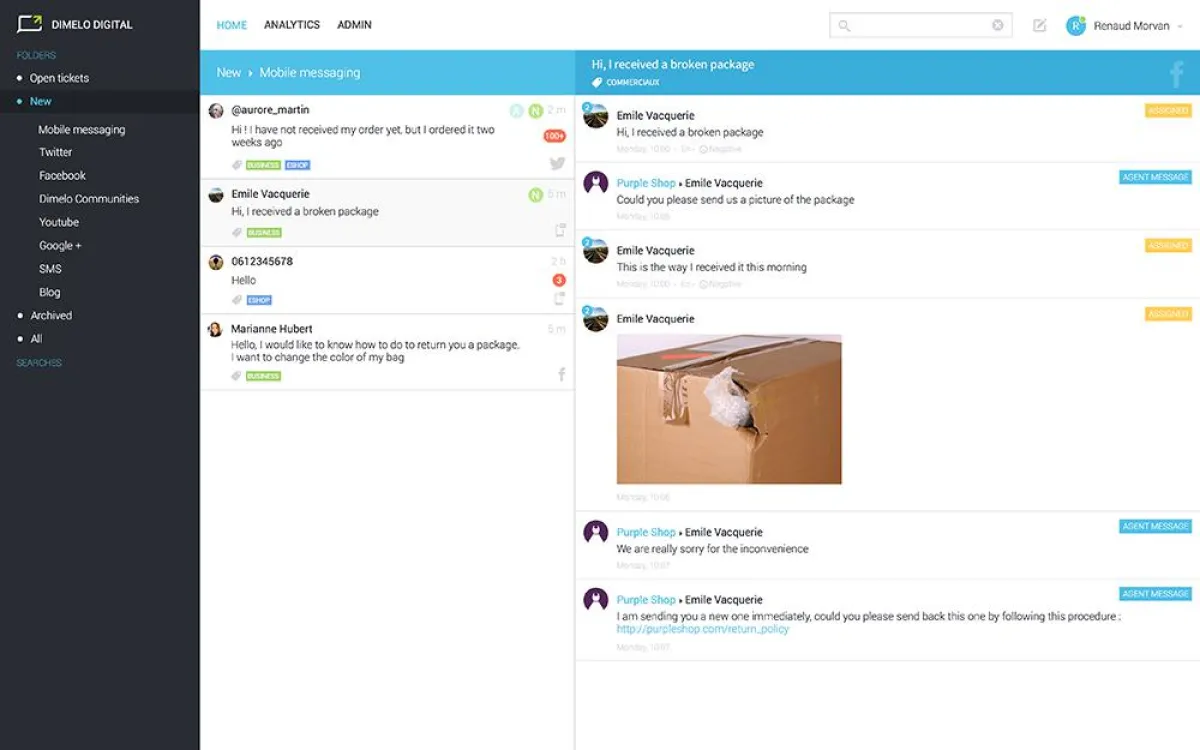Select the Open tickets folder

59,78
